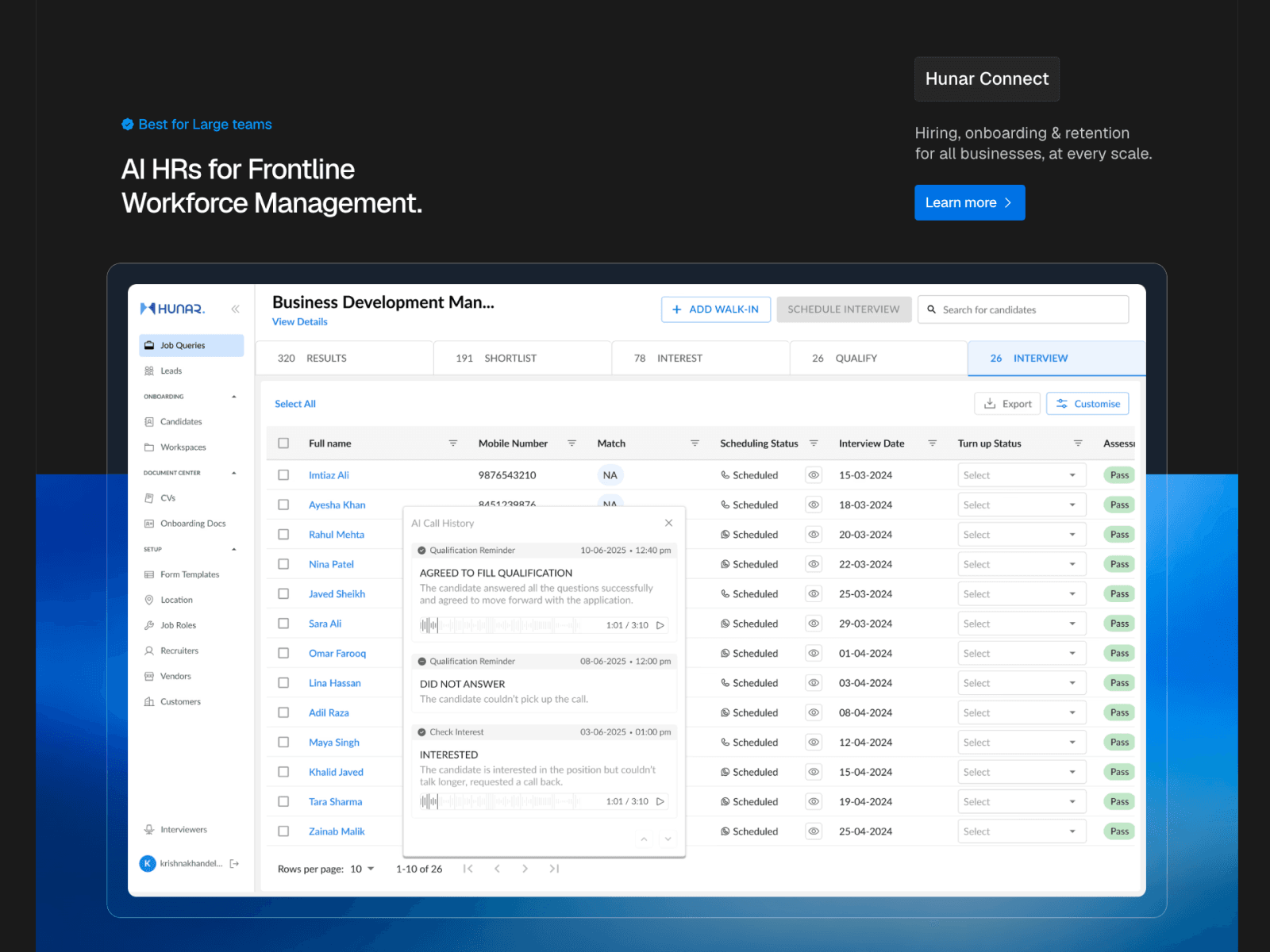Click the Add Walk-In button

point(716,309)
